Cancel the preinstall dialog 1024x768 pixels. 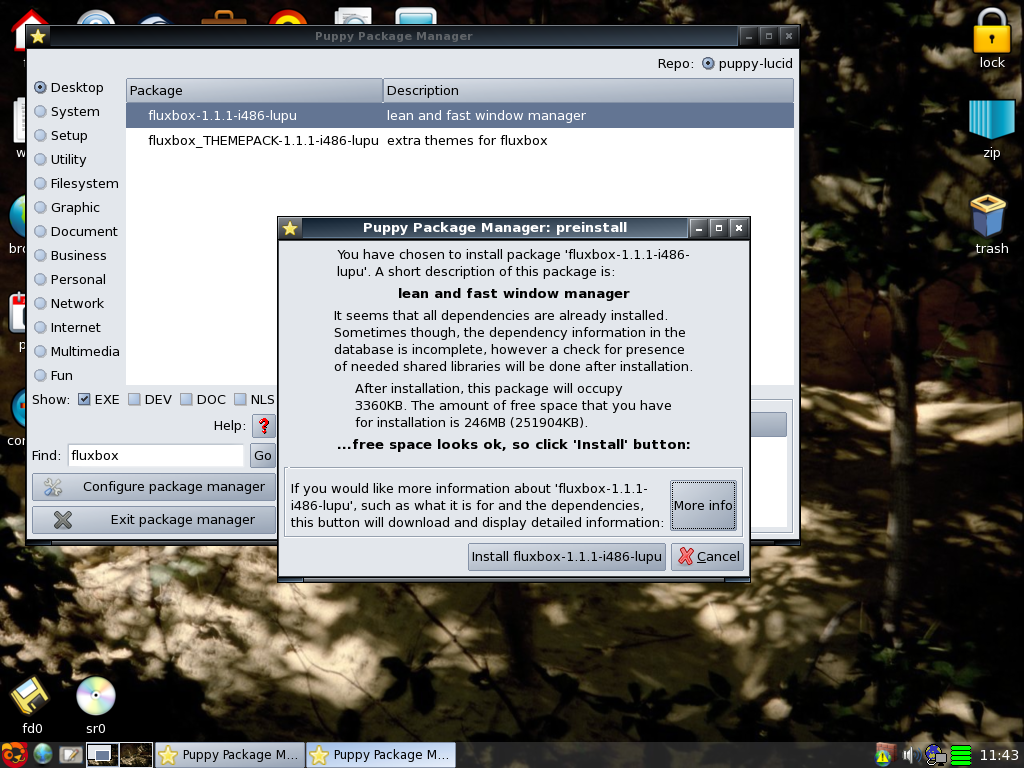(708, 557)
